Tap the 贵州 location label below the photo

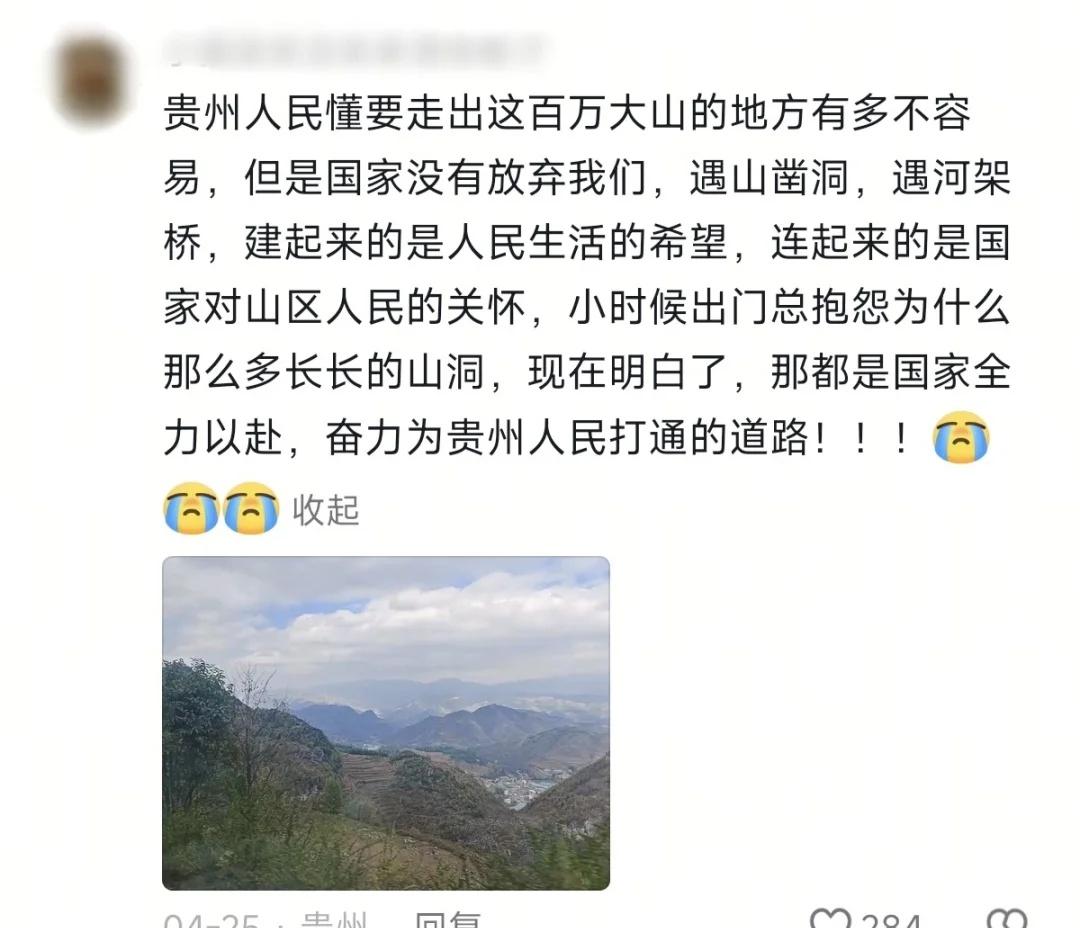(333, 920)
